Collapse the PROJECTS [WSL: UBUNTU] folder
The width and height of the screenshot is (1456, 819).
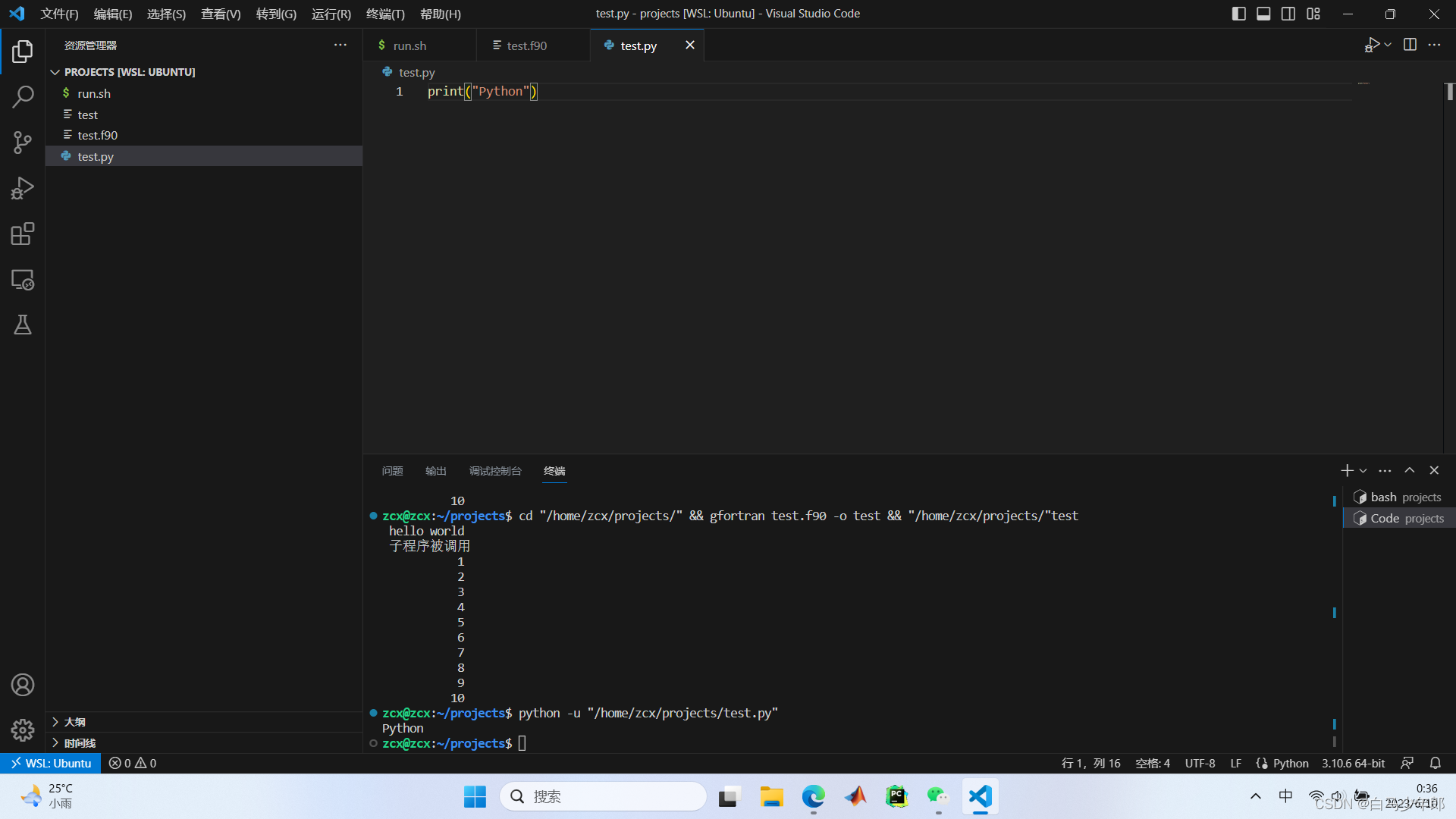click(204, 72)
